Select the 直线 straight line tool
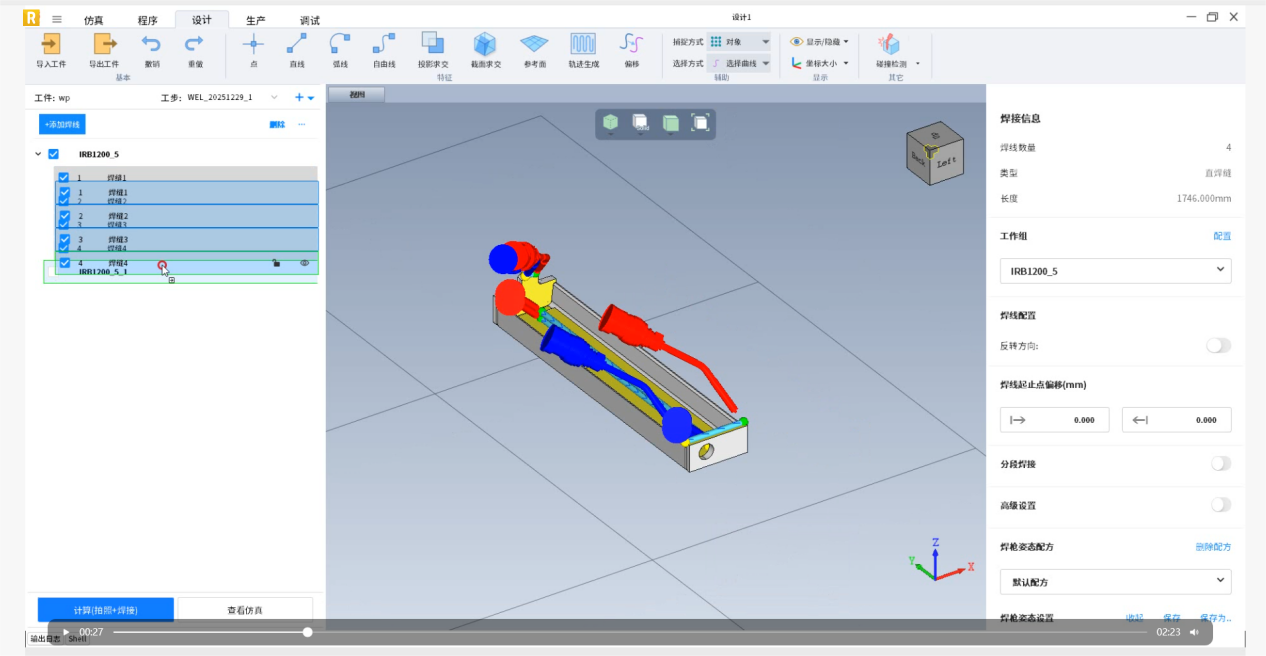This screenshot has width=1266, height=656. [x=296, y=44]
